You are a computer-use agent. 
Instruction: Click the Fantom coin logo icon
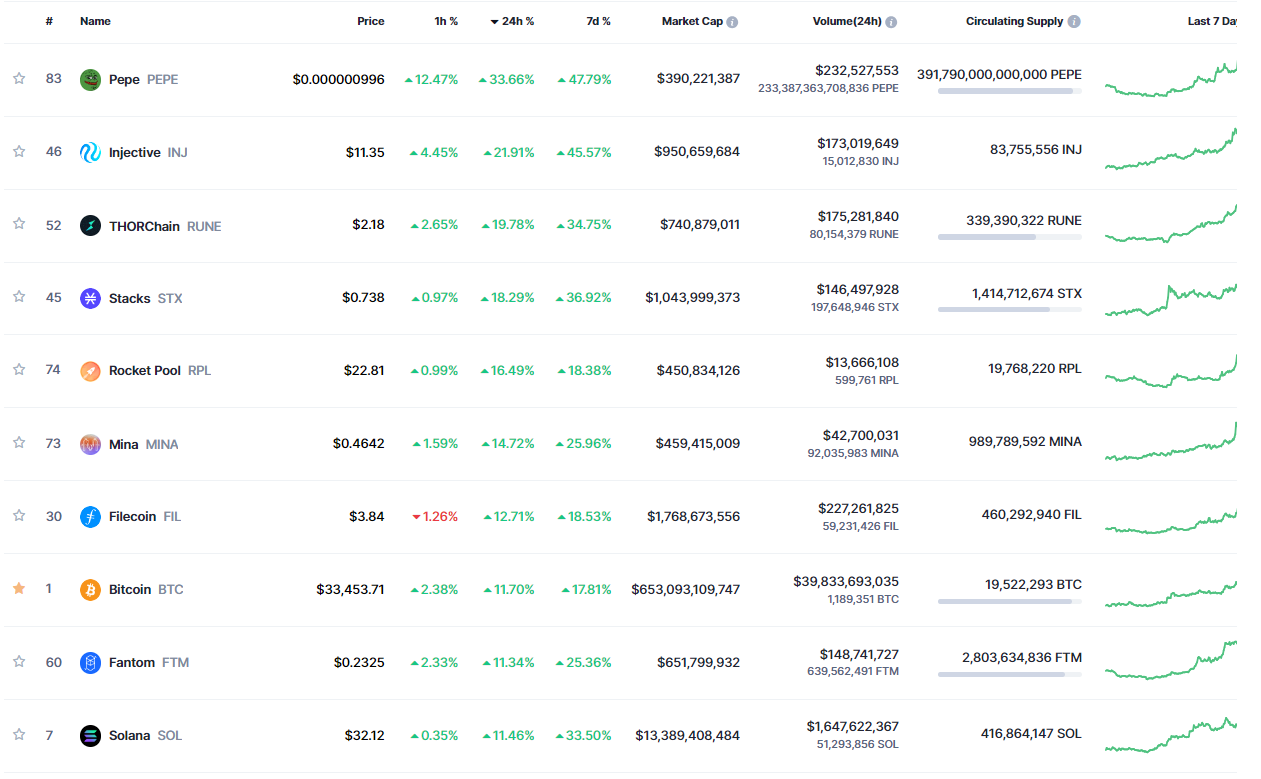tap(90, 662)
